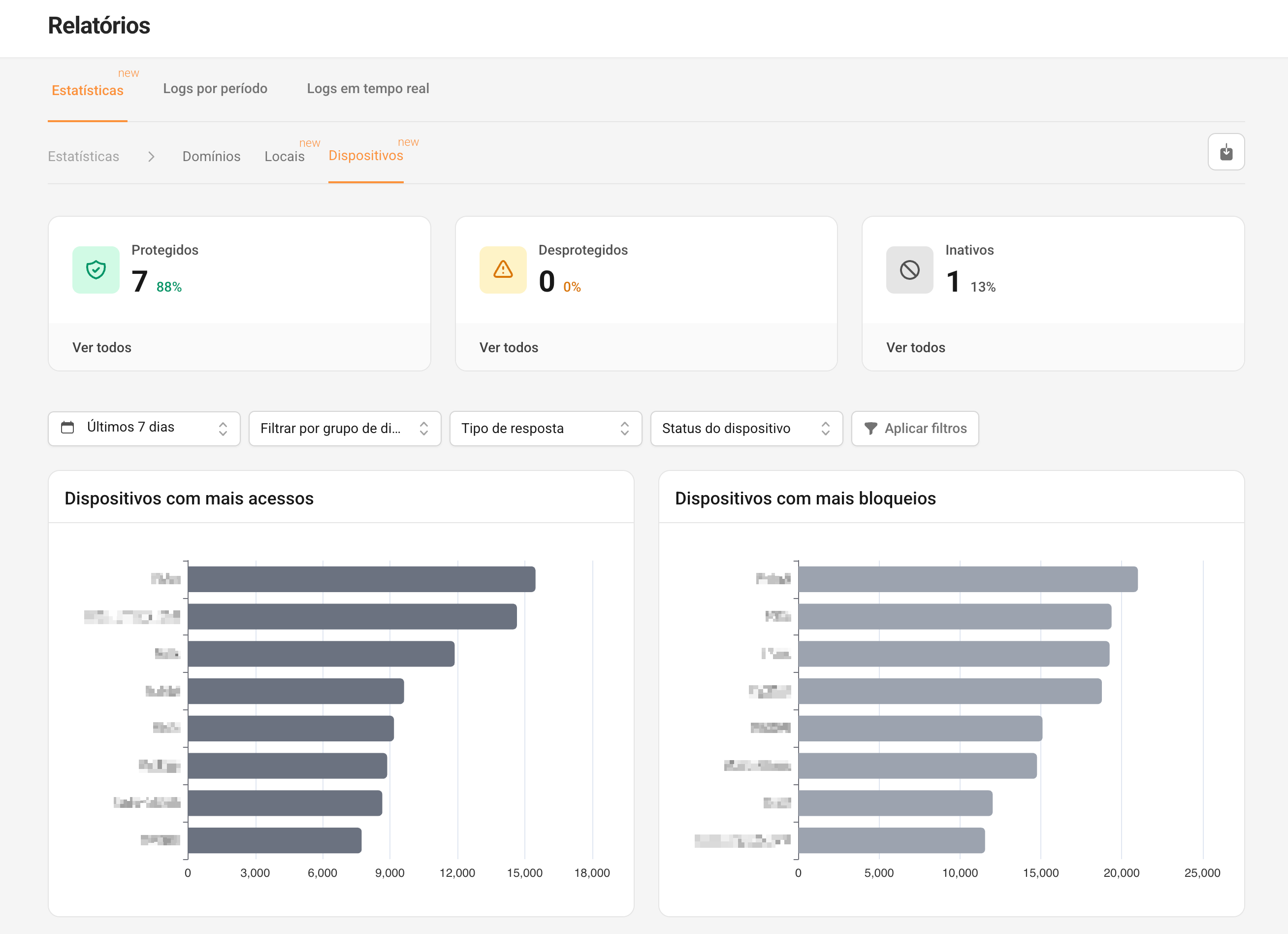
Task: Switch to the Logs em tempo real tab
Action: coord(367,89)
